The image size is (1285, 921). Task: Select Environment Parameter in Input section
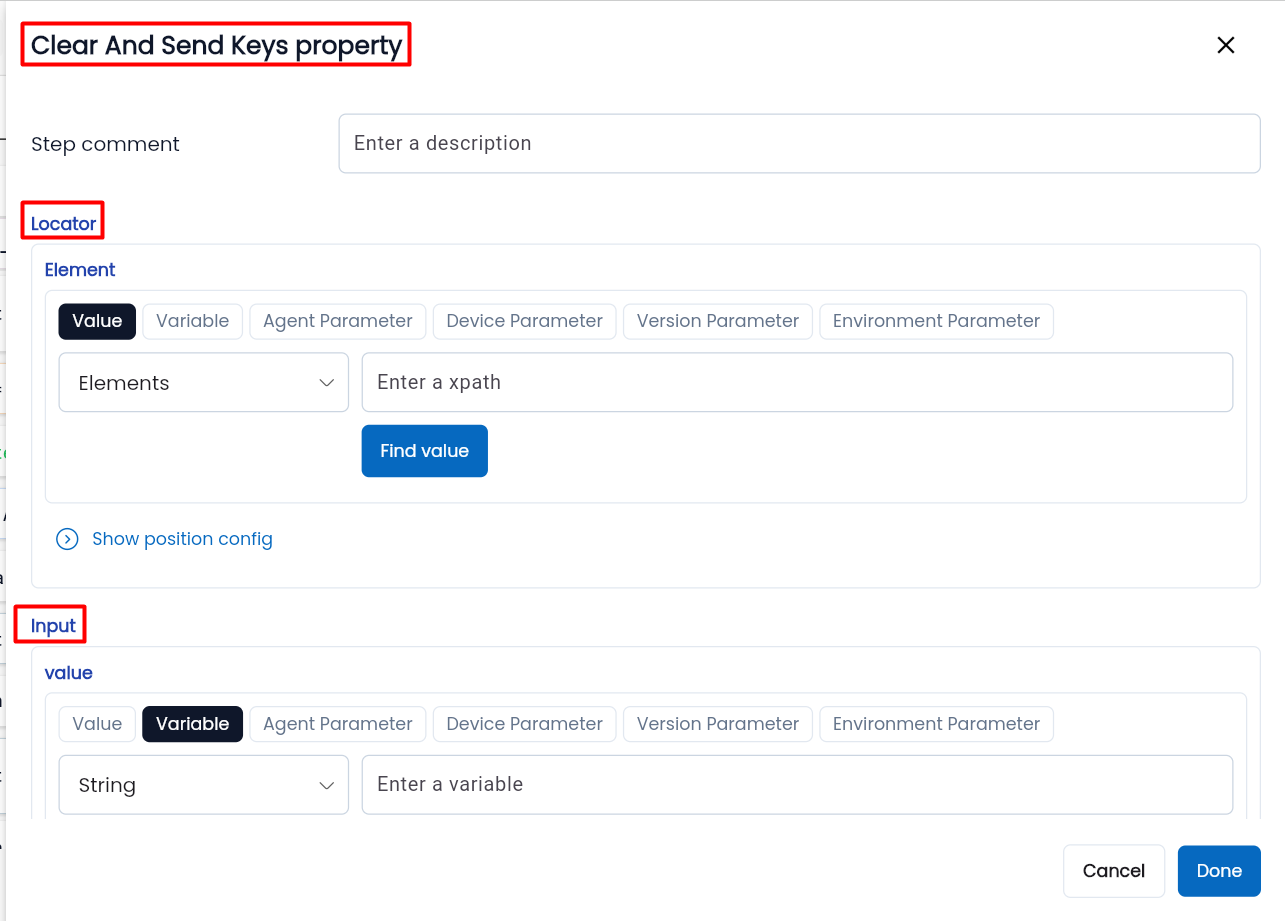[x=936, y=724]
